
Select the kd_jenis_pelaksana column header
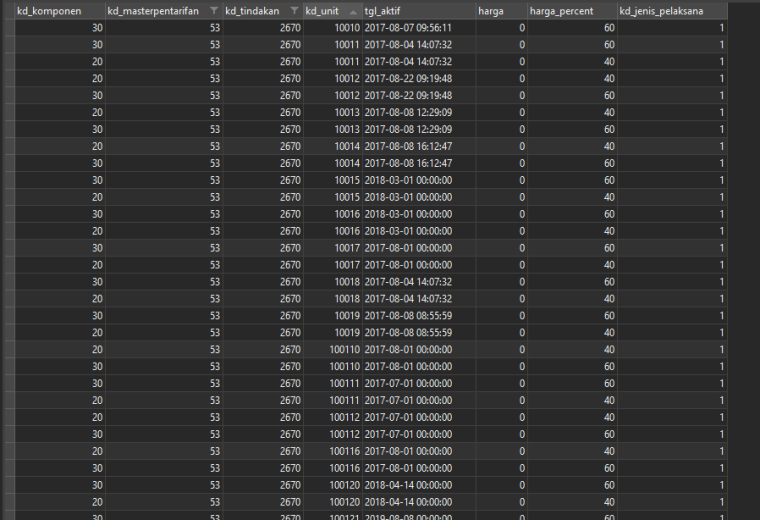tap(672, 11)
